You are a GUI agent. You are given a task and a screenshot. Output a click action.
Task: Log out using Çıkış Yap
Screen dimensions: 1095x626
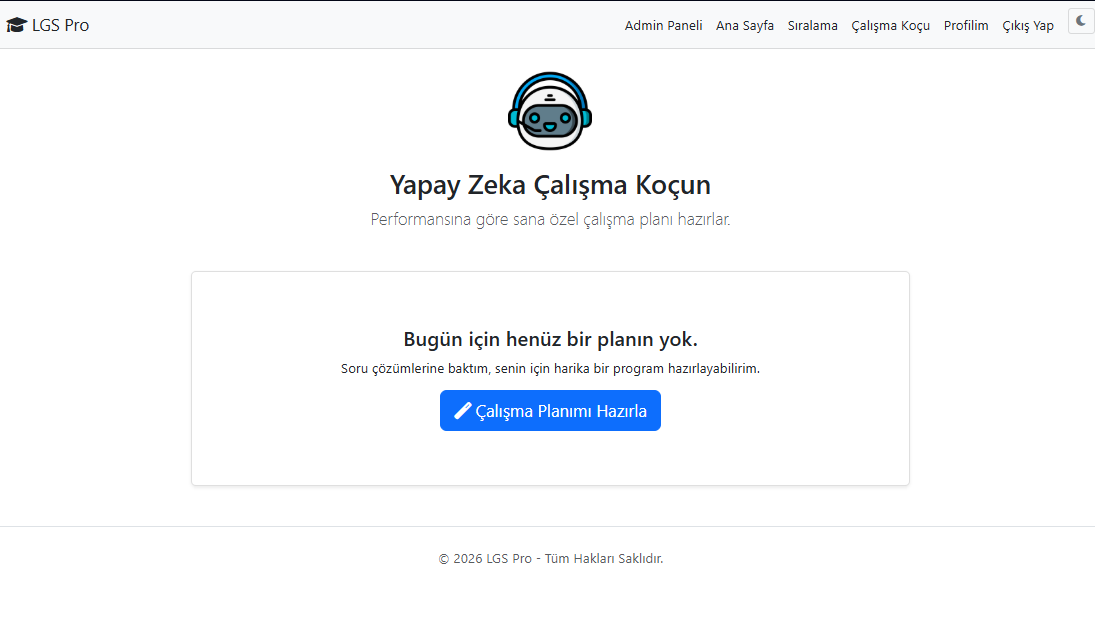[1028, 26]
